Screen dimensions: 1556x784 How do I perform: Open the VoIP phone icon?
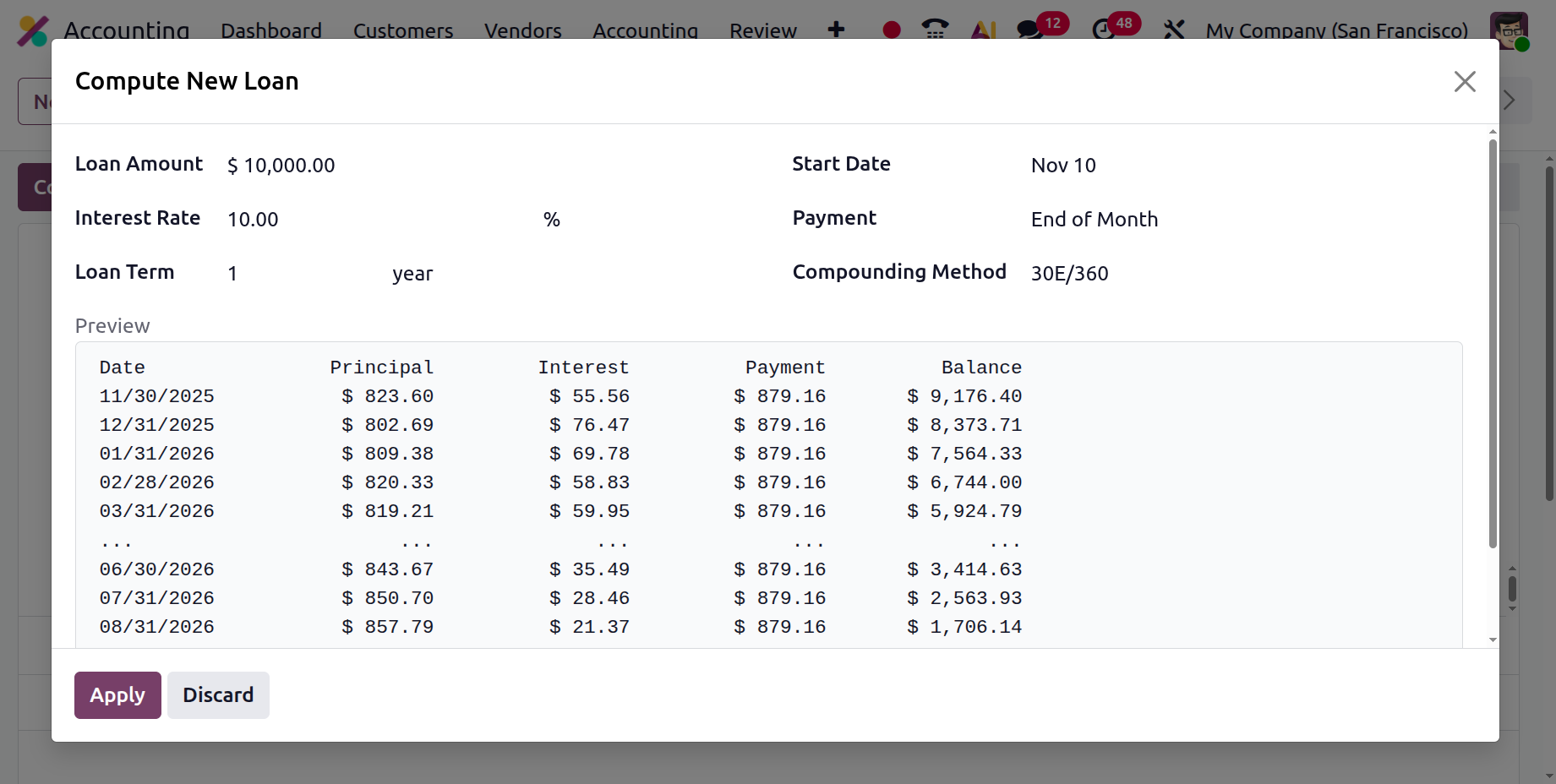point(935,30)
